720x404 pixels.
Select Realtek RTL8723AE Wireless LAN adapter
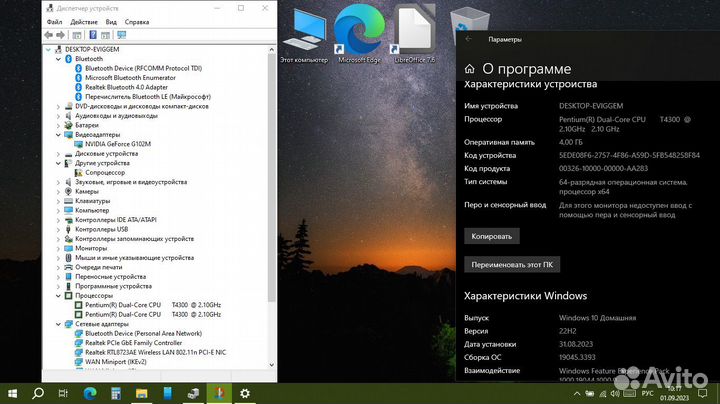coord(155,353)
